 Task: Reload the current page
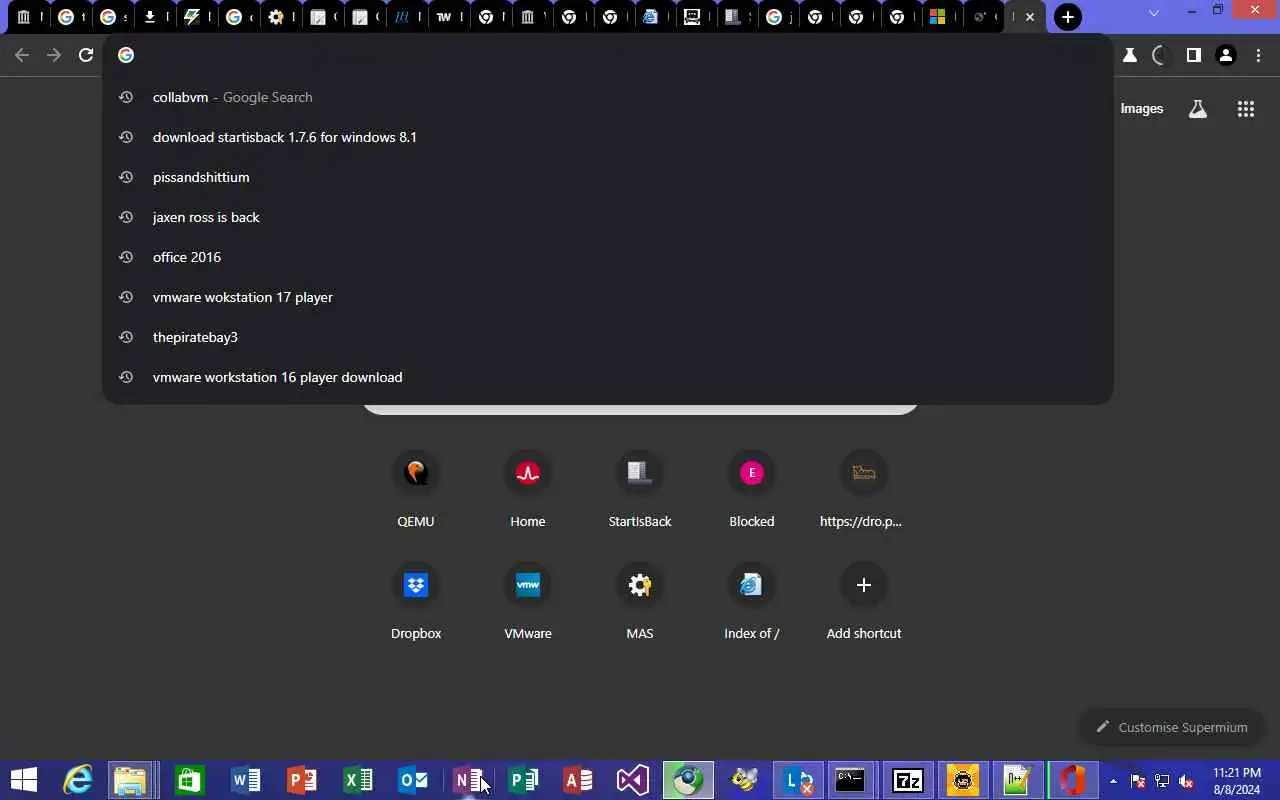pos(86,55)
